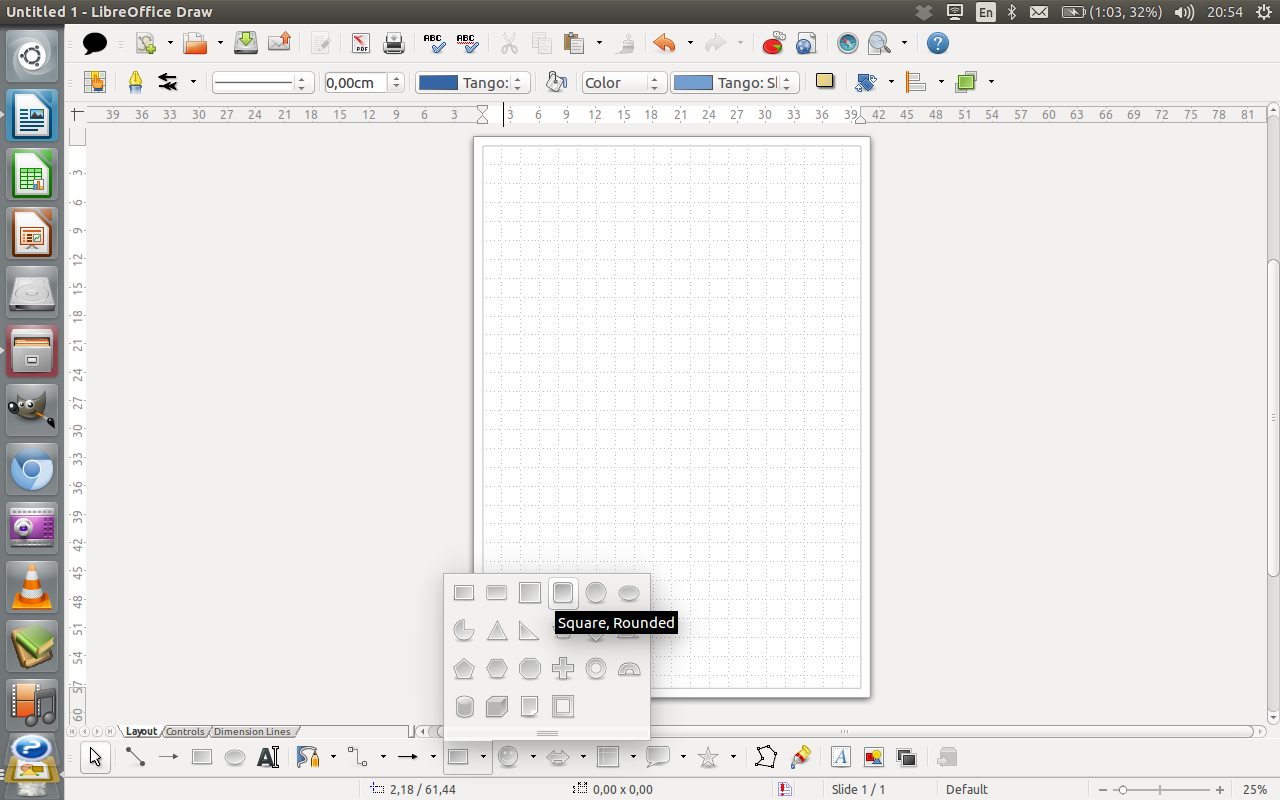Viewport: 1280px width, 800px height.
Task: Toggle Glue Points mode
Action: [800, 758]
